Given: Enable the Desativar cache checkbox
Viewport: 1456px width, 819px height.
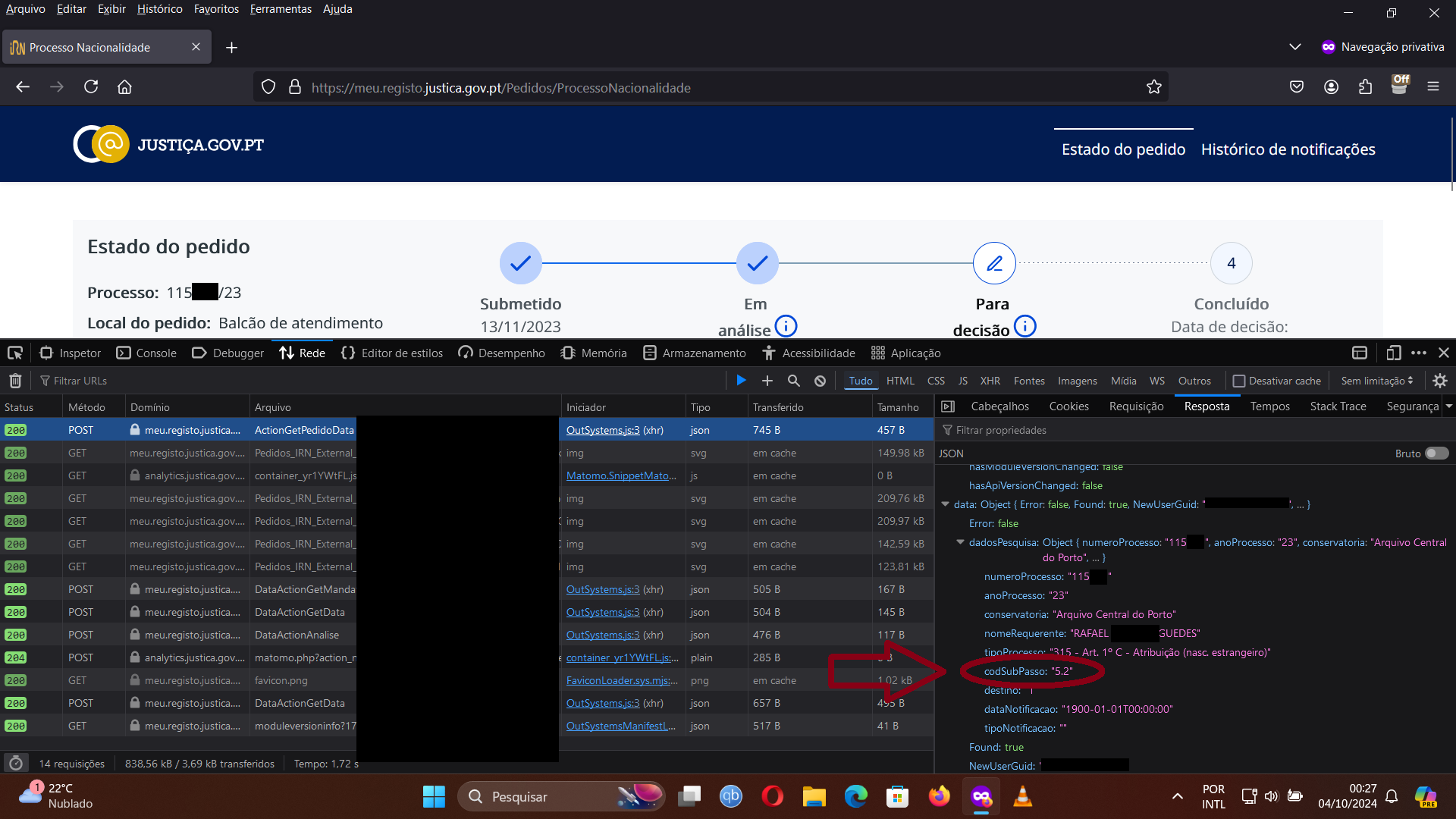Looking at the screenshot, I should 1239,381.
